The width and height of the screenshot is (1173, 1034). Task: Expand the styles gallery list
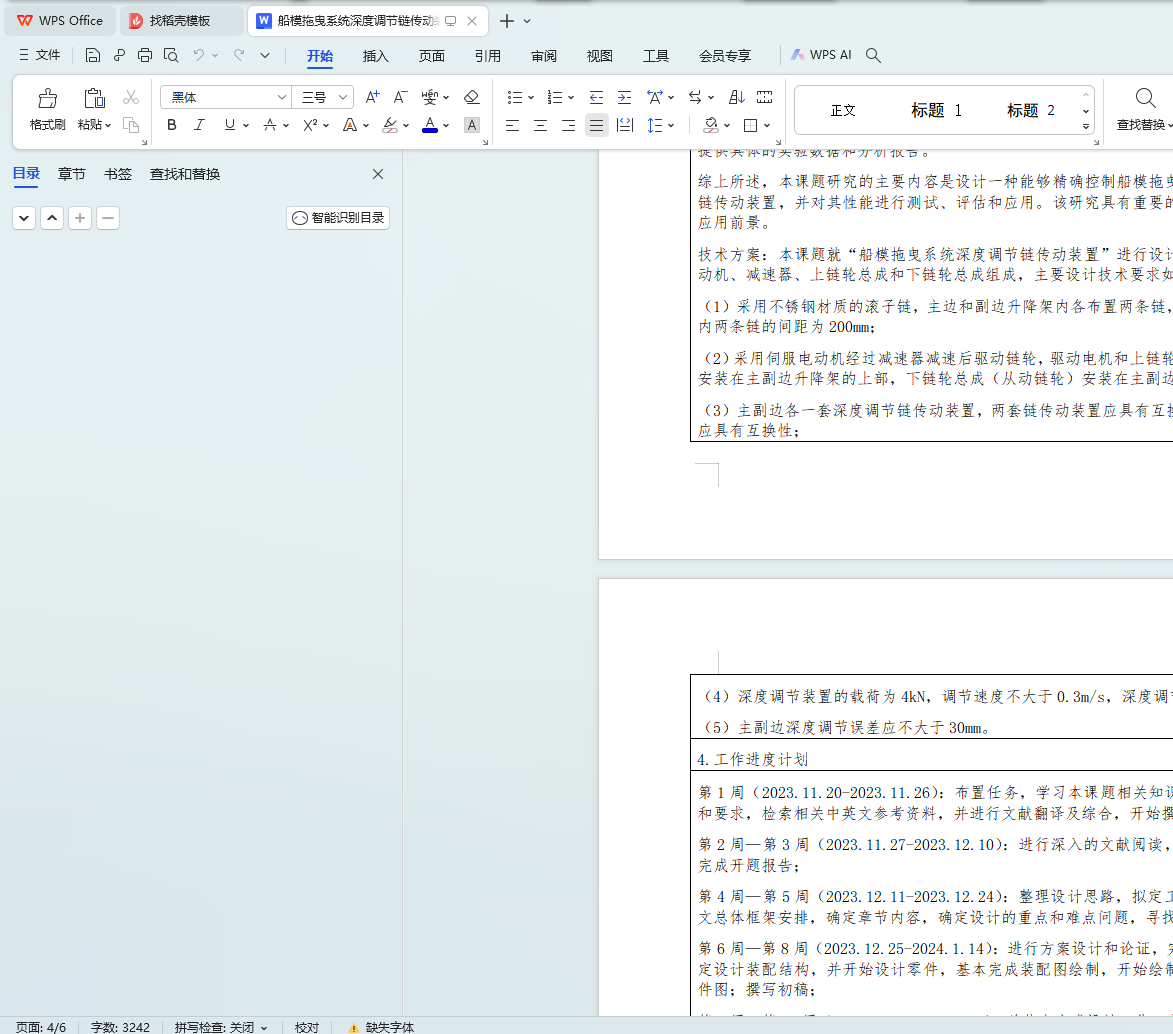pyautogui.click(x=1085, y=126)
